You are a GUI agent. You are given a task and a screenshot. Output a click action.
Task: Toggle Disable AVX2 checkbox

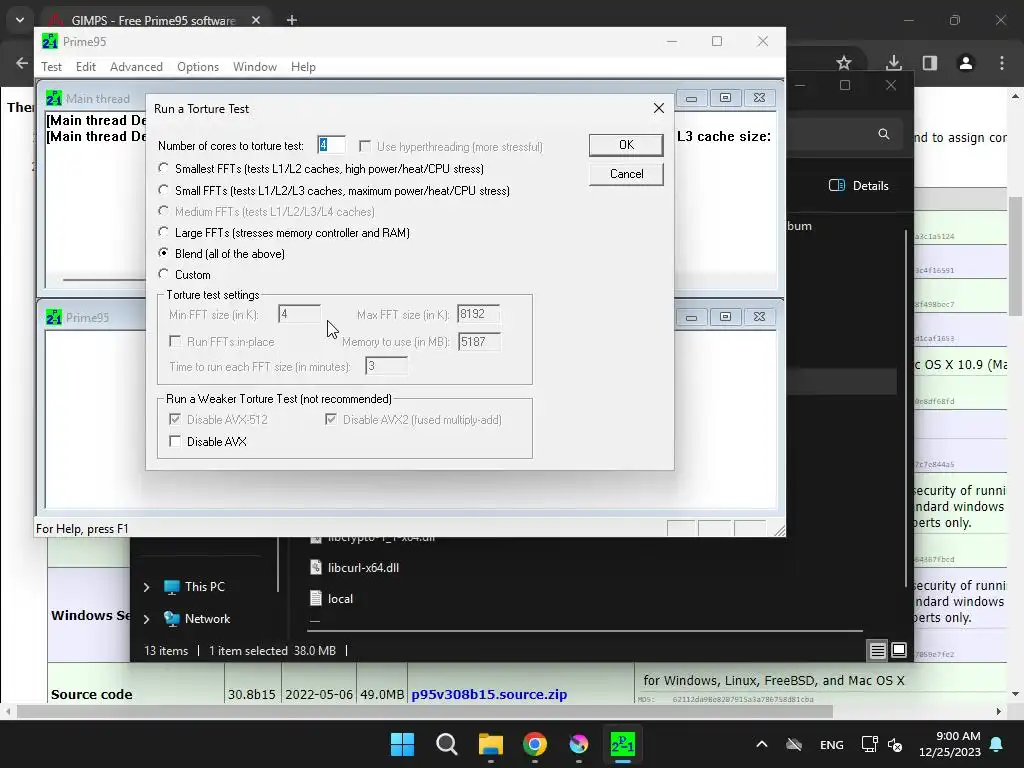tap(331, 419)
